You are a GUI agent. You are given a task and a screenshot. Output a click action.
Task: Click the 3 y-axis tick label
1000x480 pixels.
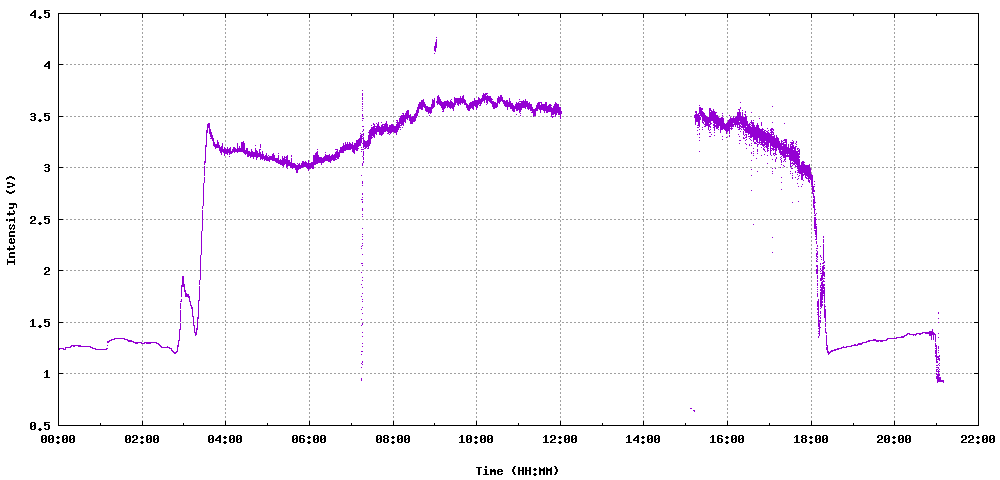pos(47,168)
